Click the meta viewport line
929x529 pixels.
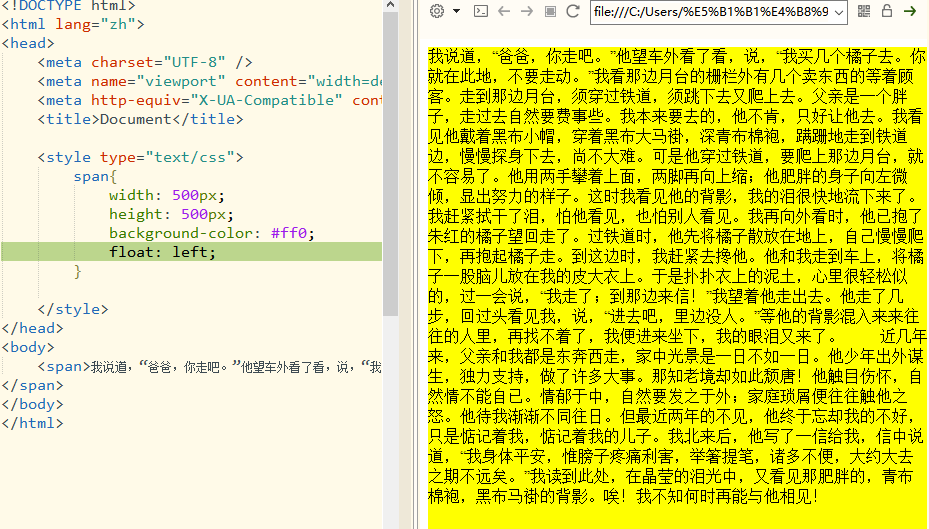[x=210, y=81]
